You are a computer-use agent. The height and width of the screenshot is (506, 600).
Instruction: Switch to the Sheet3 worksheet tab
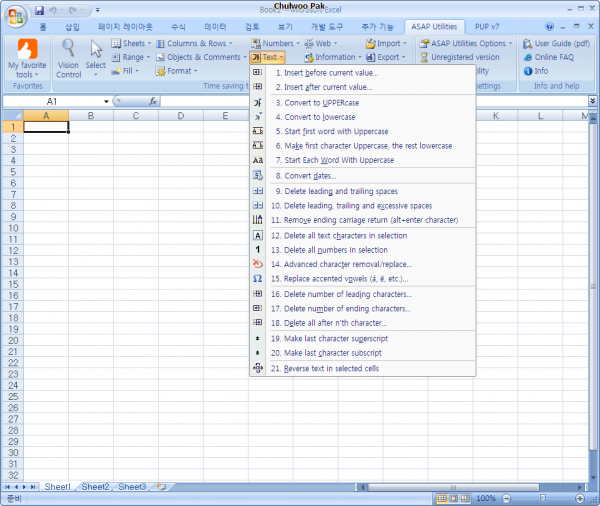132,487
